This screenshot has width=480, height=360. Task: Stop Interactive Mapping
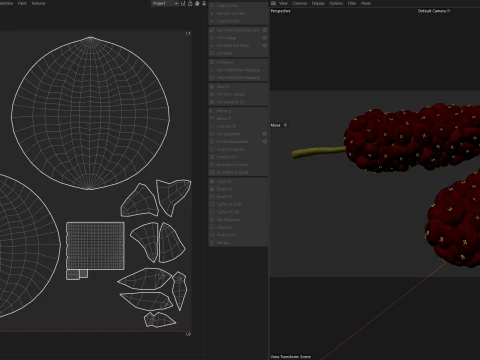pos(238,77)
